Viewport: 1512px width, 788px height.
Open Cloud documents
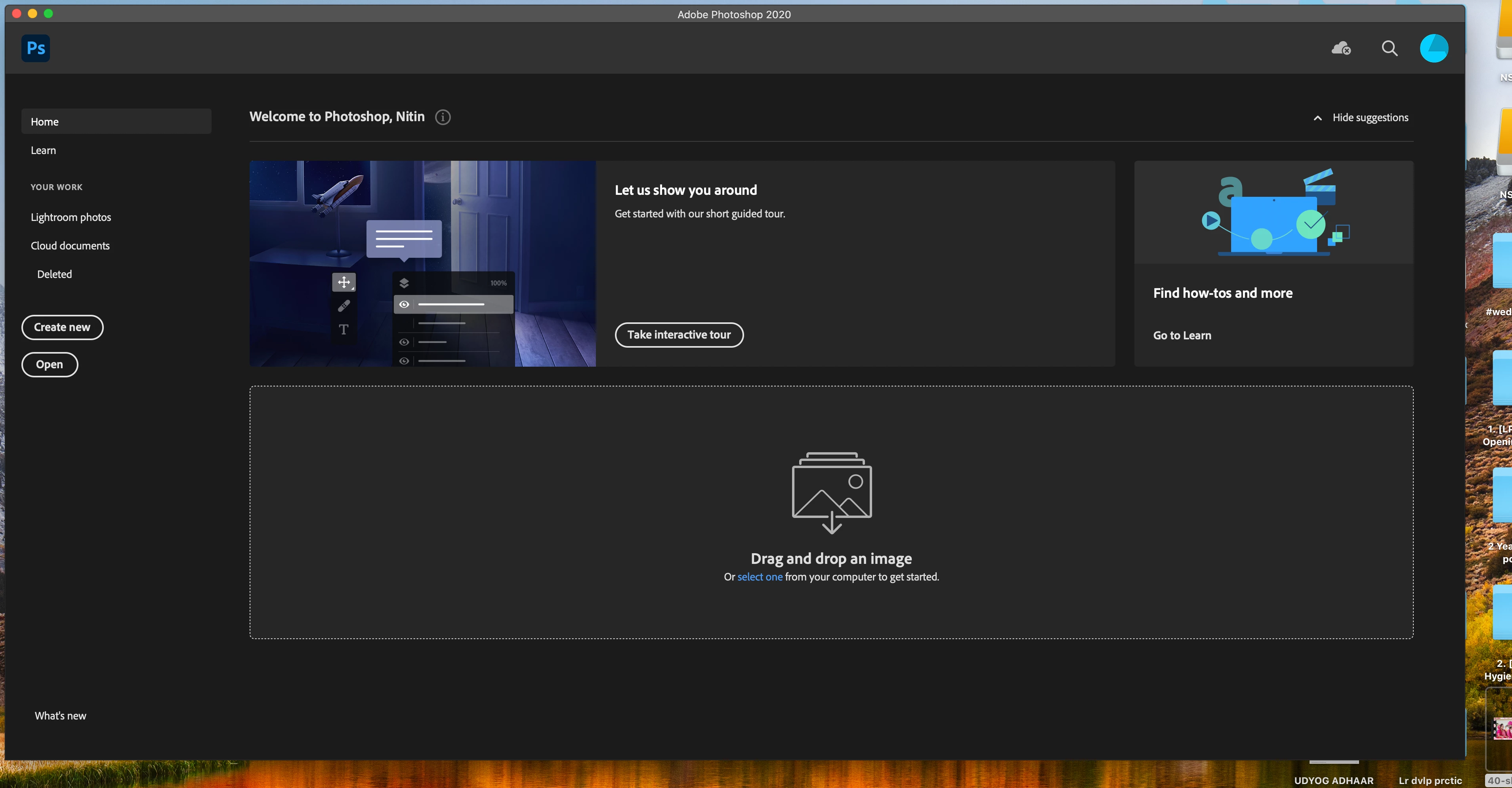click(71, 246)
